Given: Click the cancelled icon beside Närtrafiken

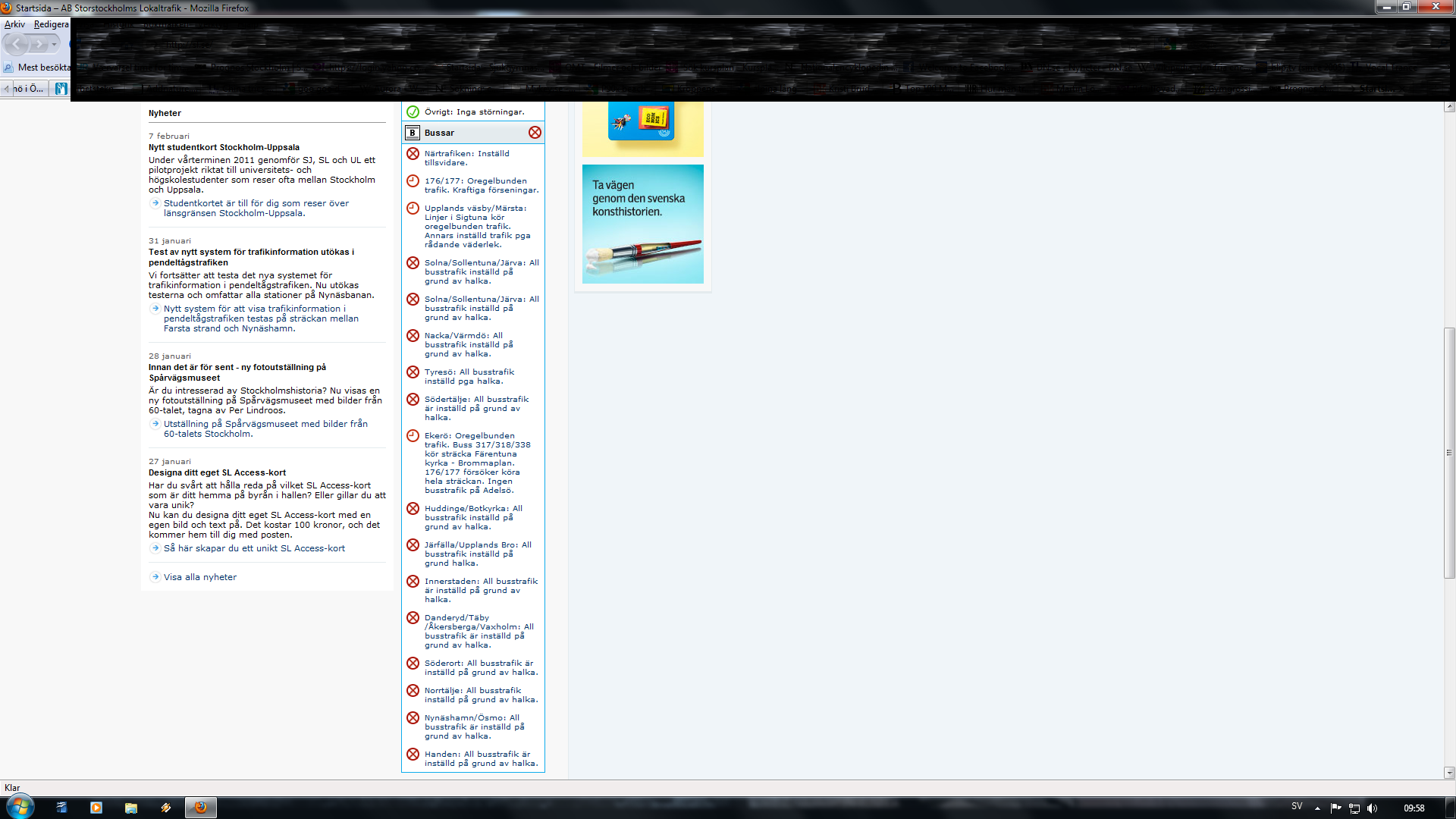Looking at the screenshot, I should pyautogui.click(x=413, y=154).
